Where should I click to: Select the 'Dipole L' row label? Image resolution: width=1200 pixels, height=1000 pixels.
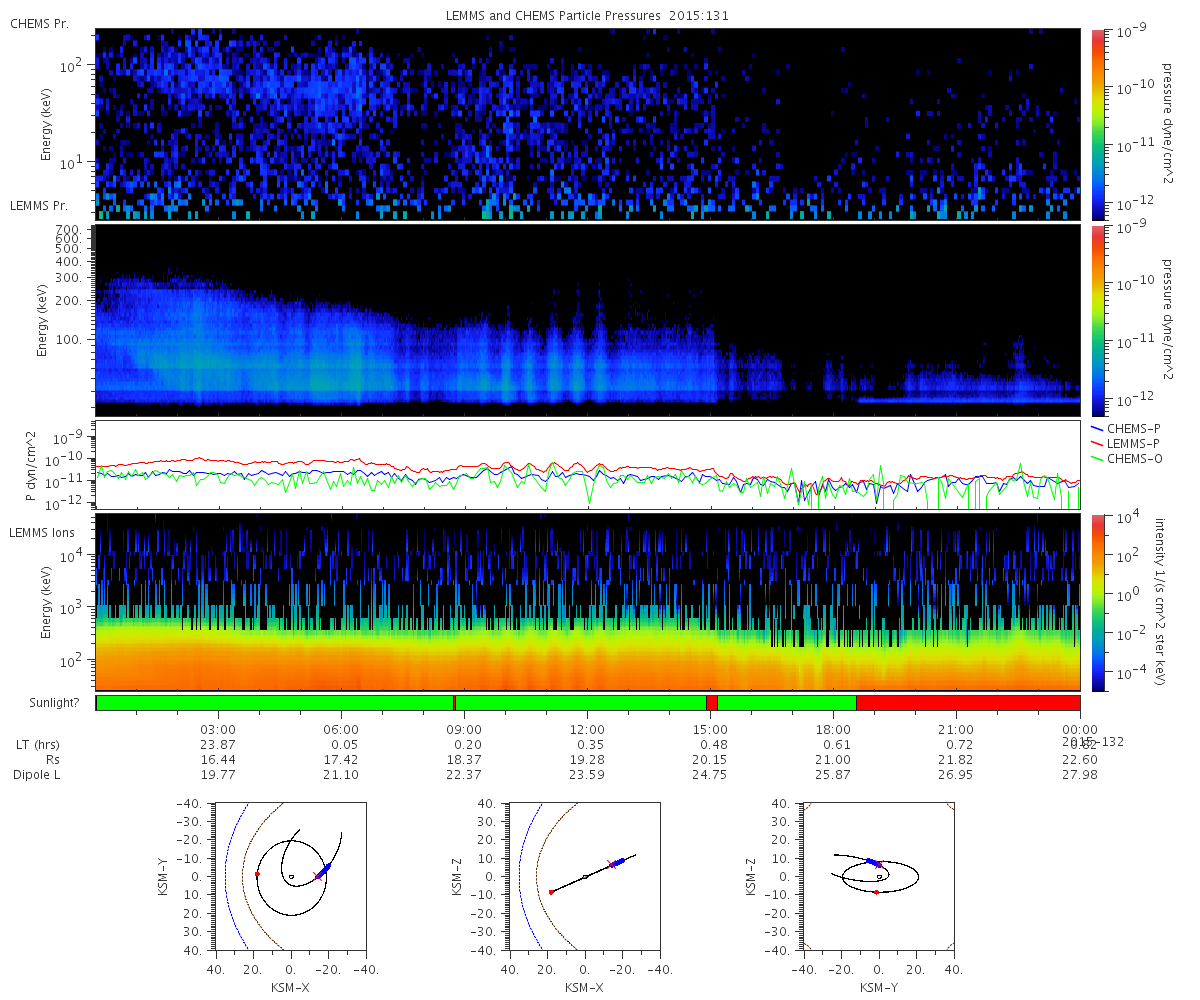37,775
